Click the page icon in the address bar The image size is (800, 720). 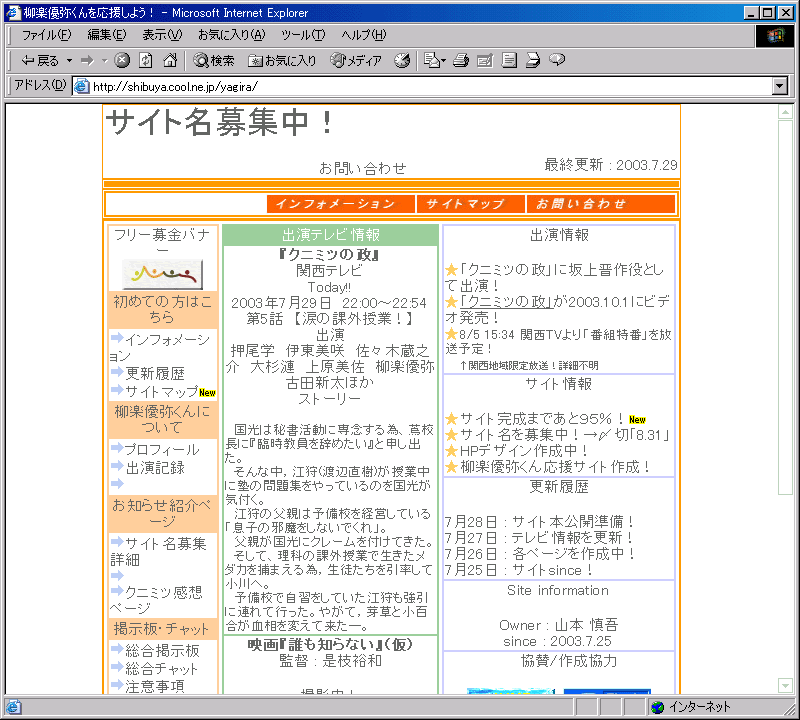point(81,86)
